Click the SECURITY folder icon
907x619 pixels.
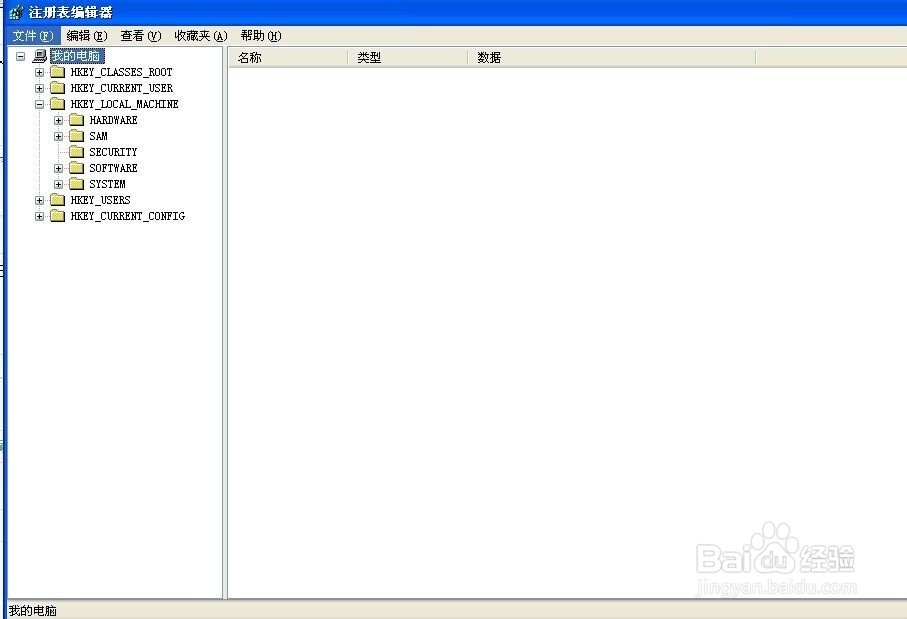76,152
